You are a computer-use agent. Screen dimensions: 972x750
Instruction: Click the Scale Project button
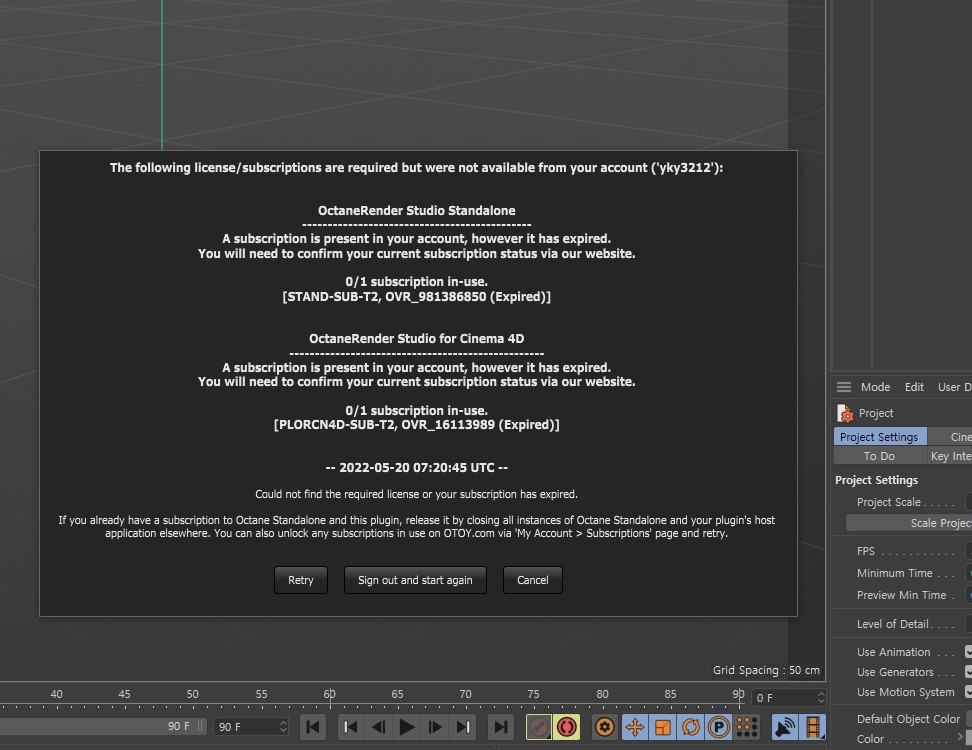tap(909, 523)
